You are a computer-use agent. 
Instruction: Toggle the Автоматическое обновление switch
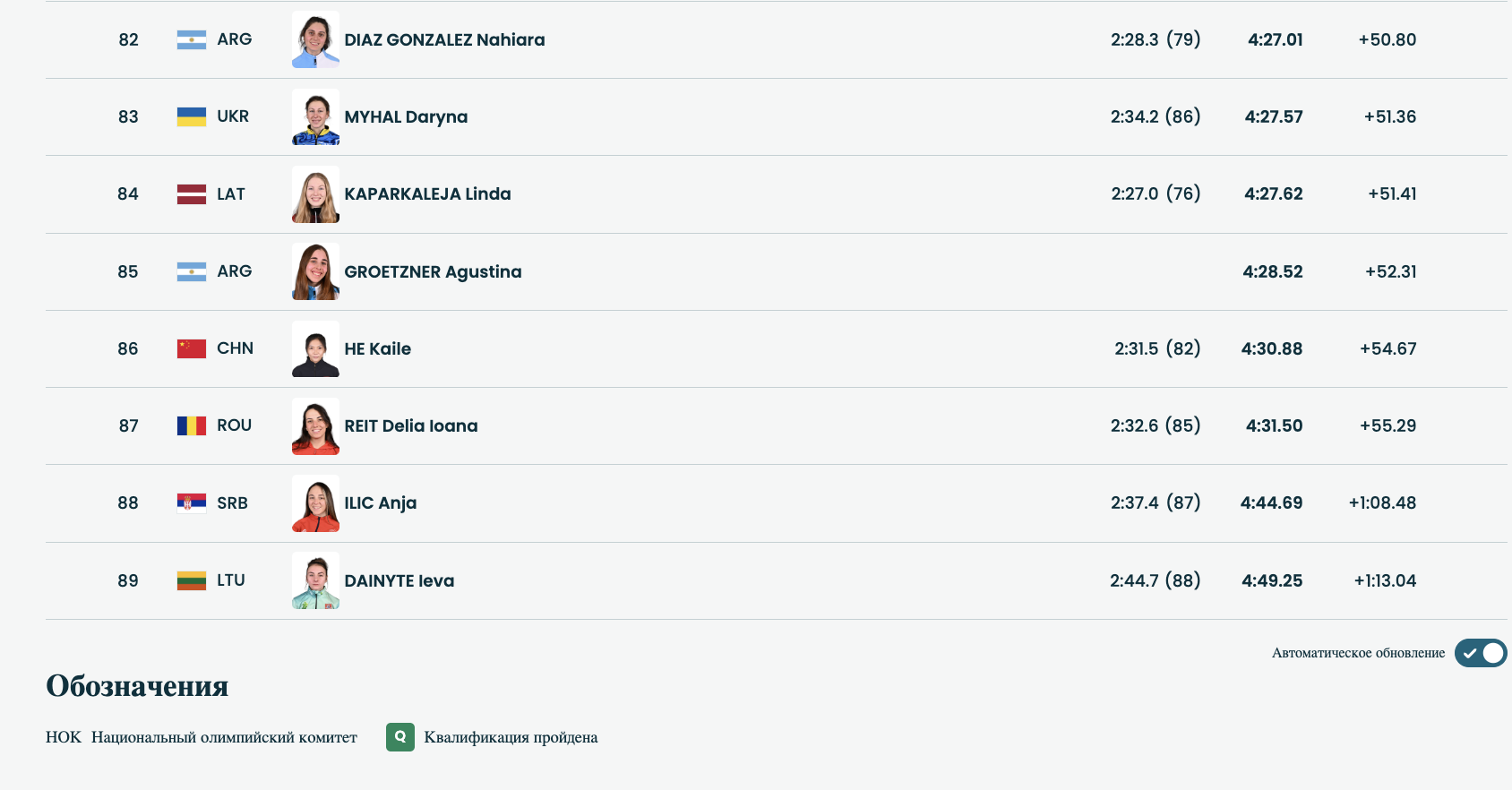tap(1480, 653)
